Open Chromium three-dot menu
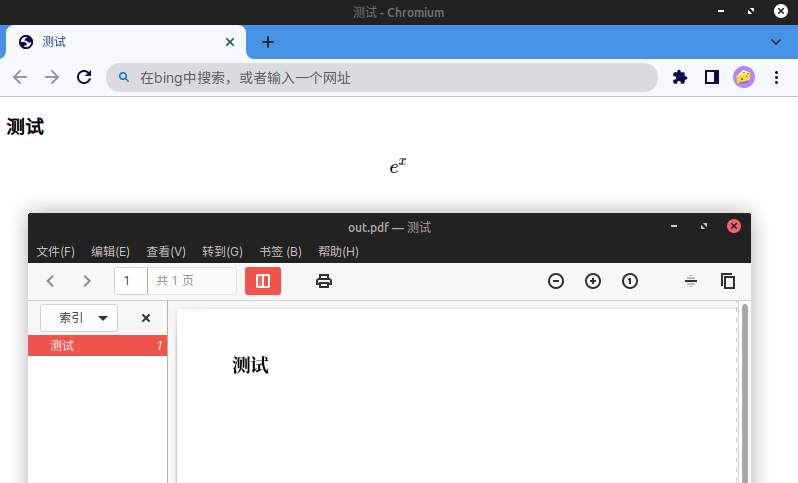Screen dimensions: 798x483 [x=776, y=77]
